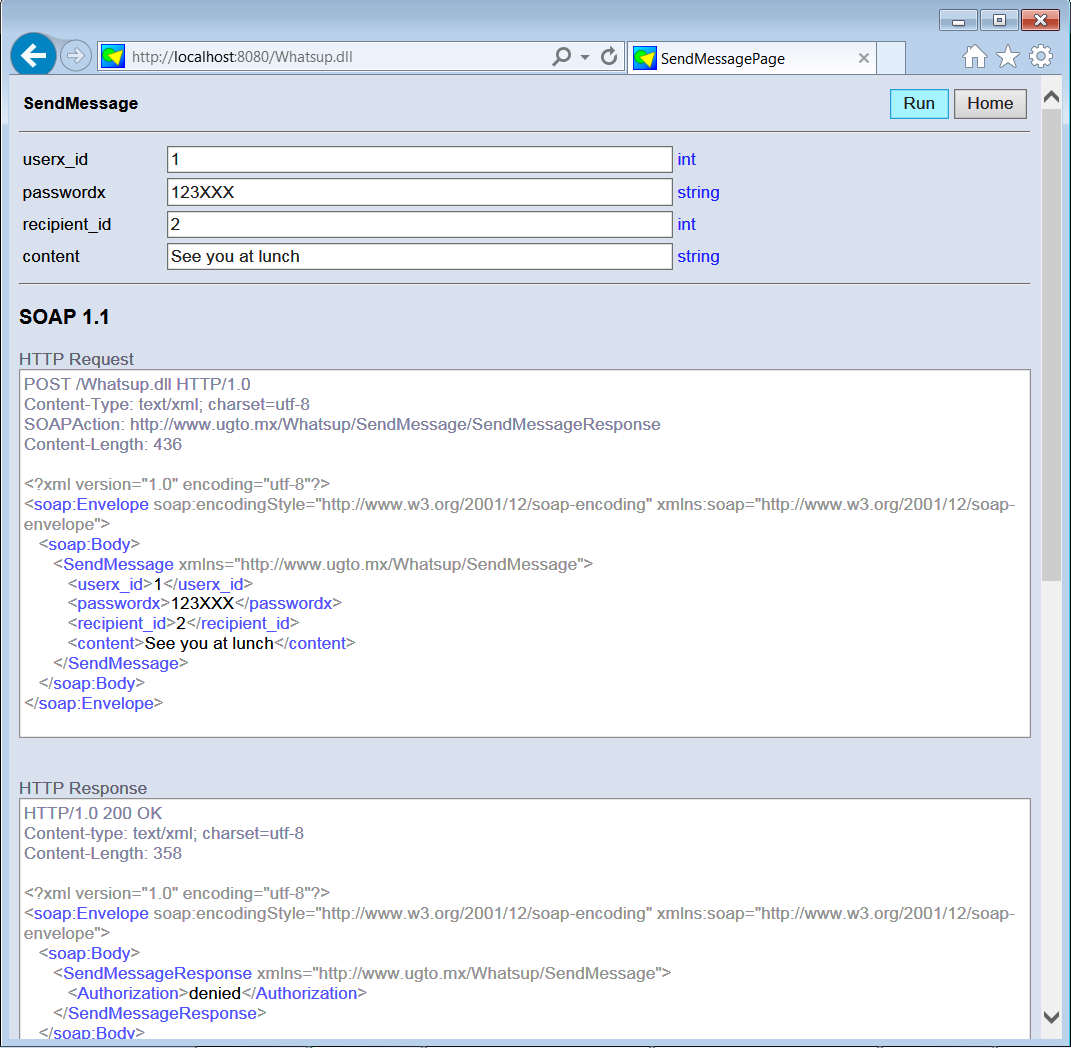Click the userx_id element in the request XML
Viewport: 1071px width, 1048px height.
(161, 584)
